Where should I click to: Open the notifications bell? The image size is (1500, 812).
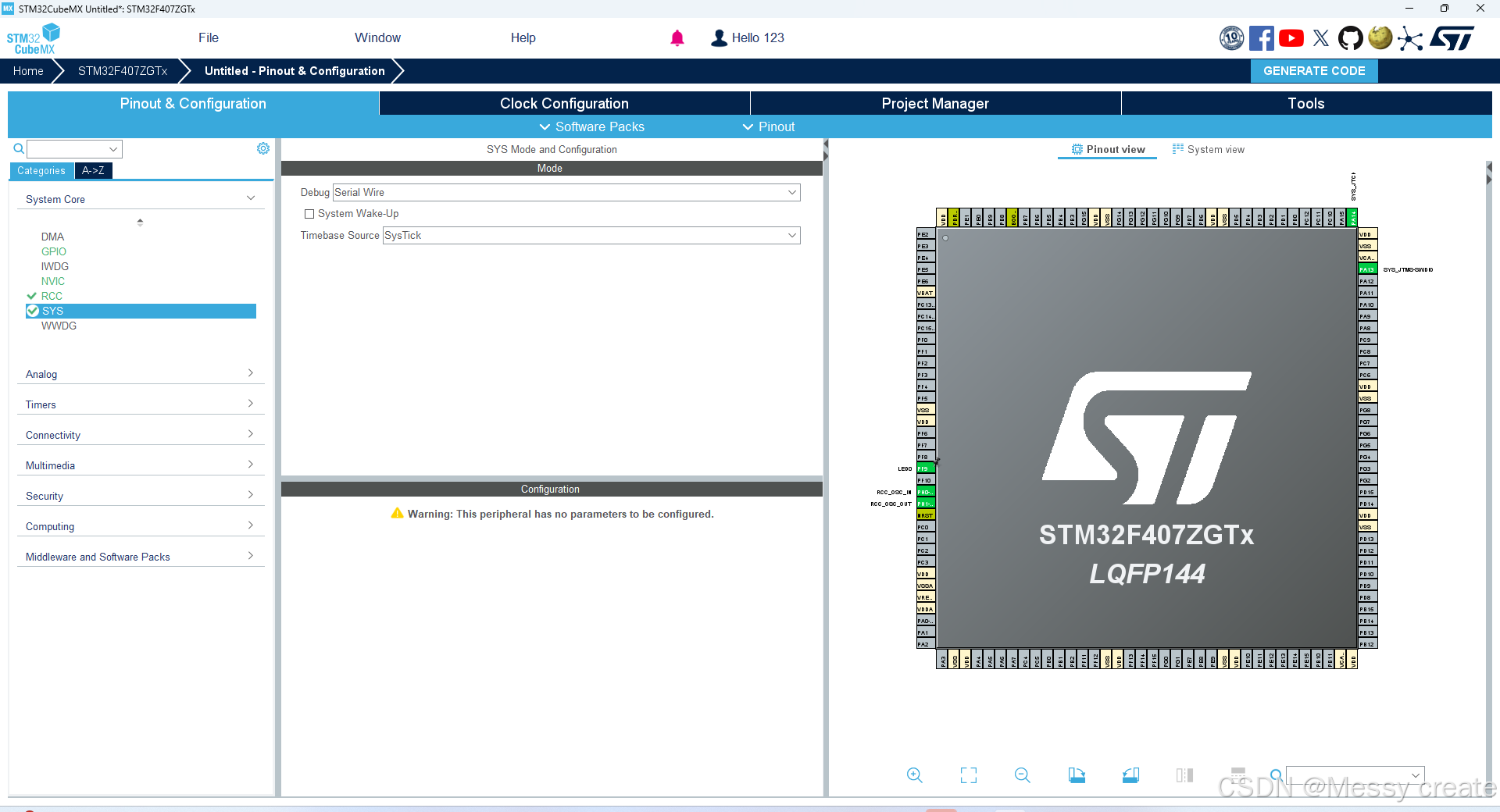[x=677, y=37]
